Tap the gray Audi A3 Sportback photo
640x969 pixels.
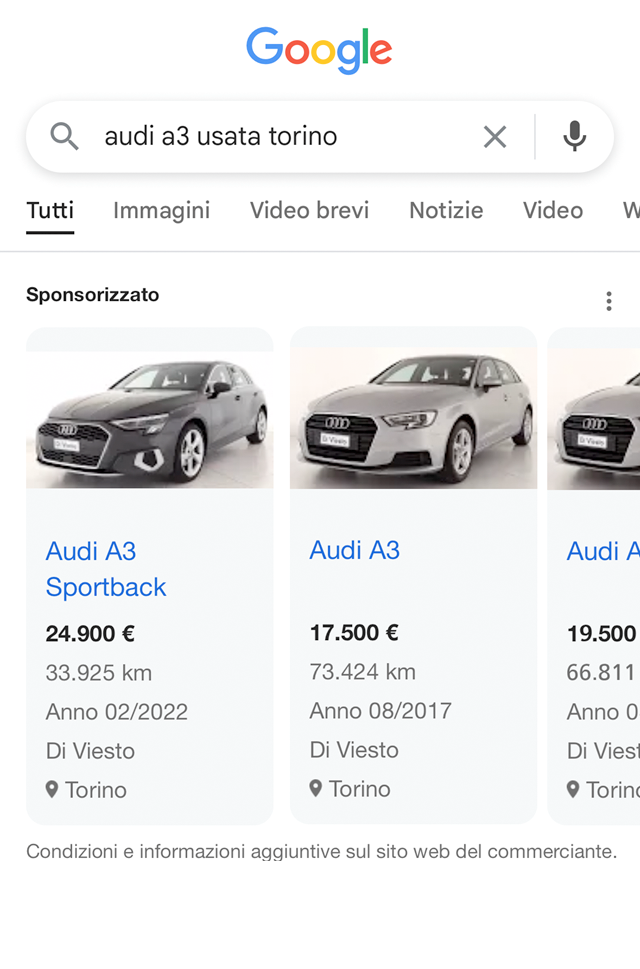click(x=149, y=408)
